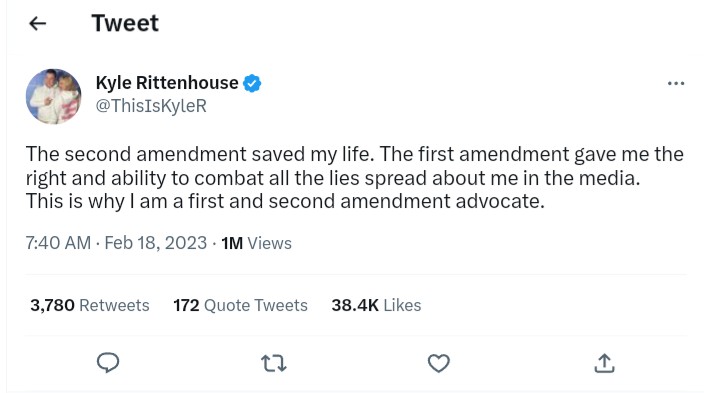Retweet using the circular arrows icon
This screenshot has height=393, width=704.
click(x=273, y=363)
